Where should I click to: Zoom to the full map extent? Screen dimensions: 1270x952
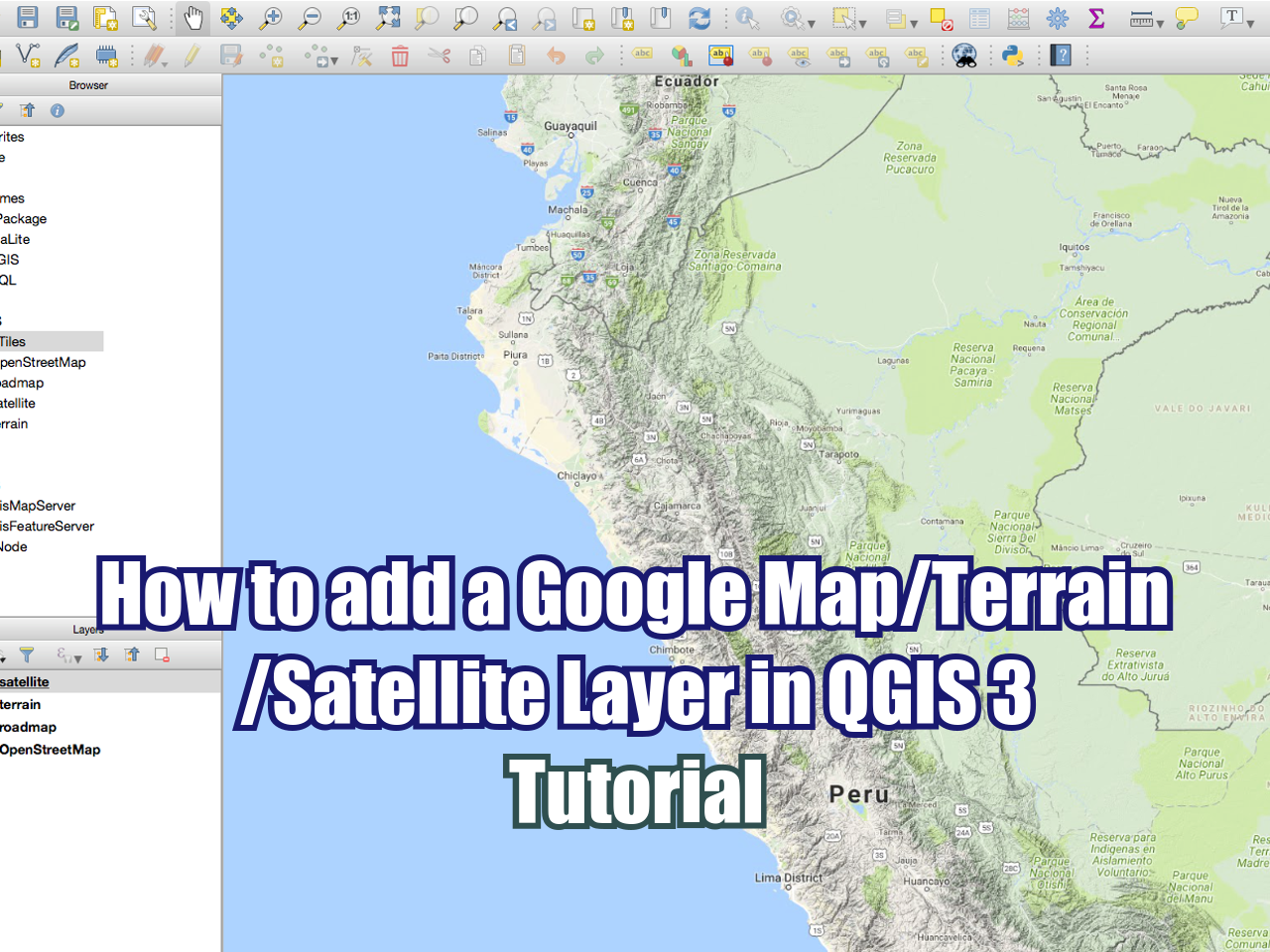click(x=389, y=17)
